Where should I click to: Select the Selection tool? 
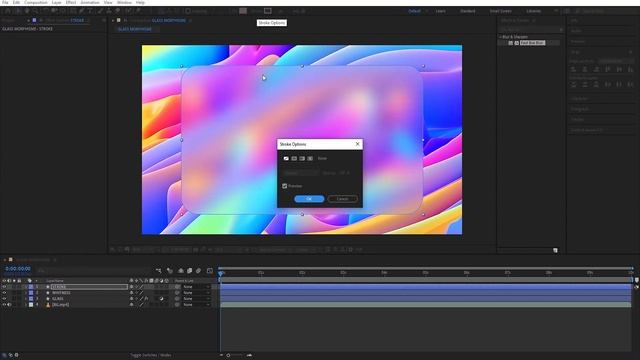pos(18,11)
